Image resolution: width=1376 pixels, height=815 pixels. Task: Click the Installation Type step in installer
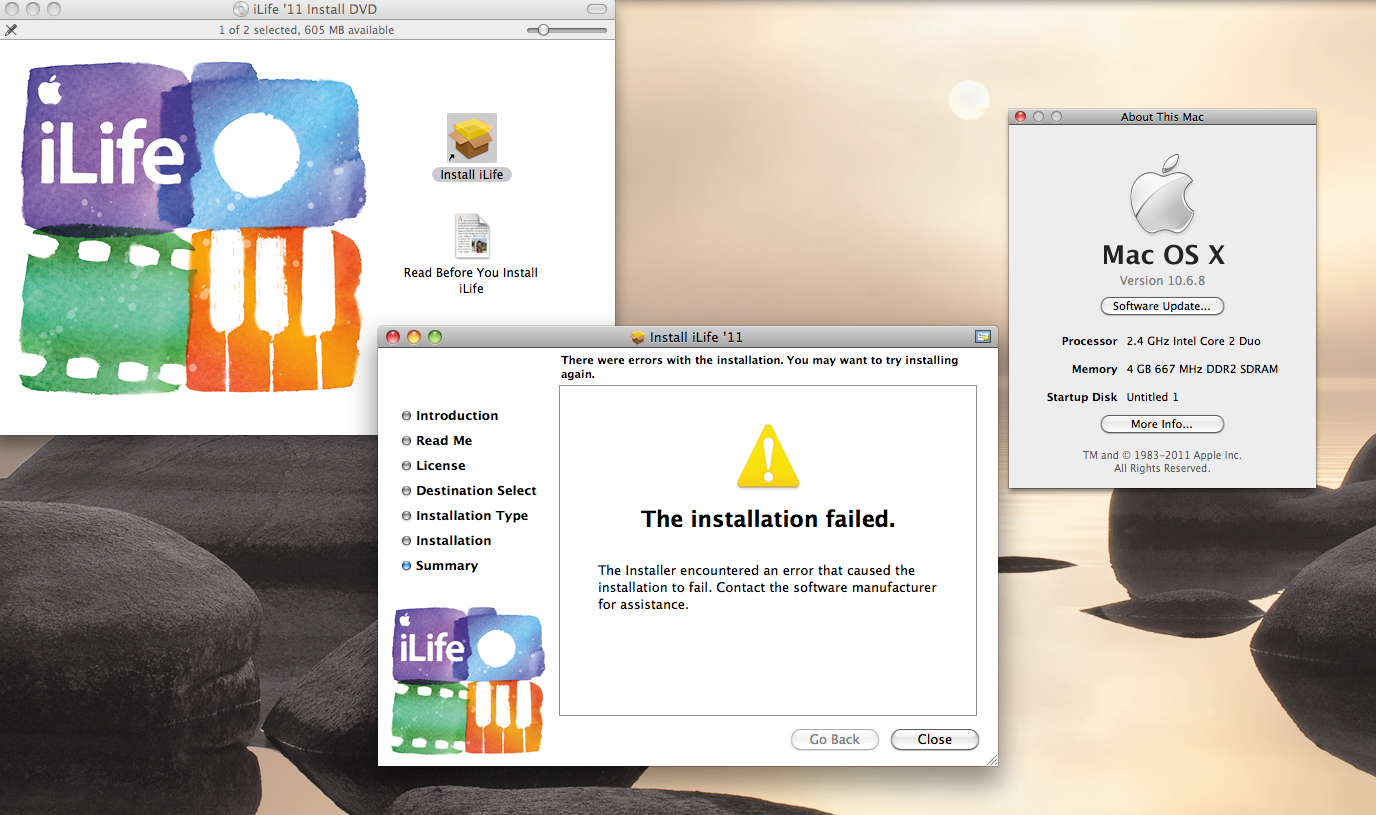(x=472, y=516)
